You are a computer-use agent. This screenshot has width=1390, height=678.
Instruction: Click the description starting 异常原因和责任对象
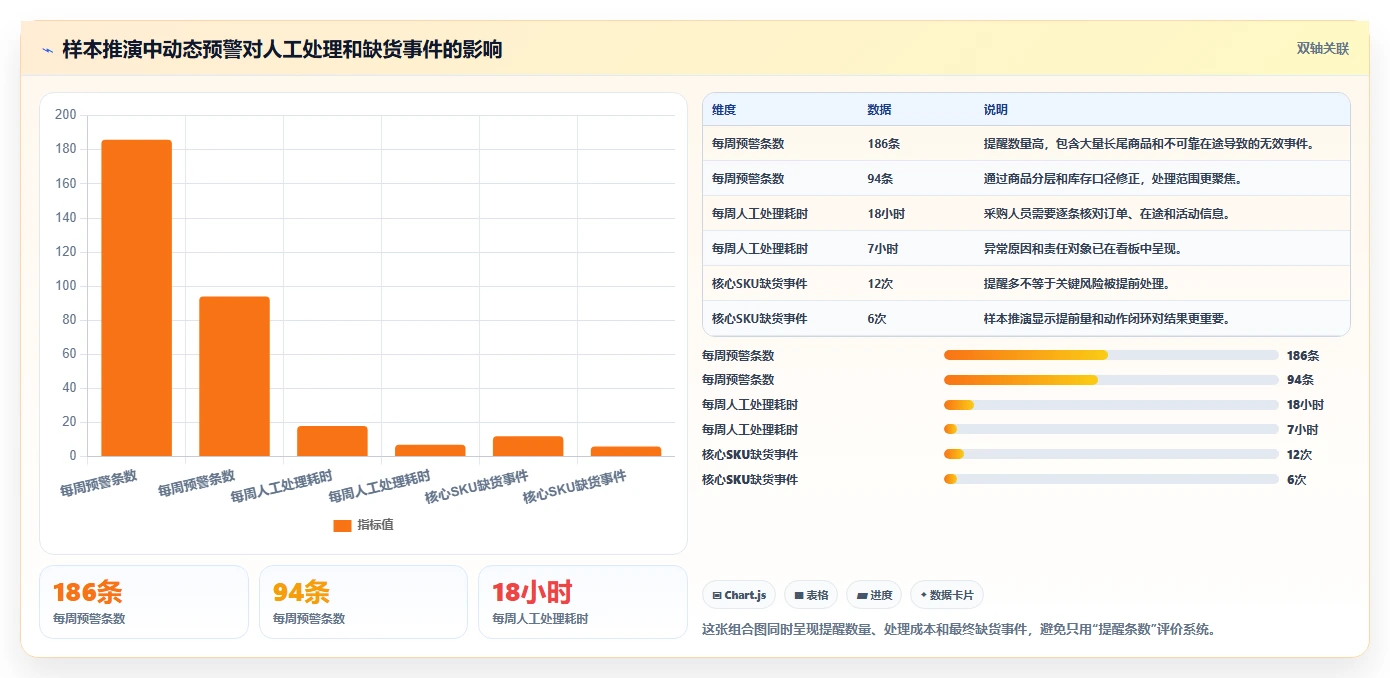click(1083, 249)
